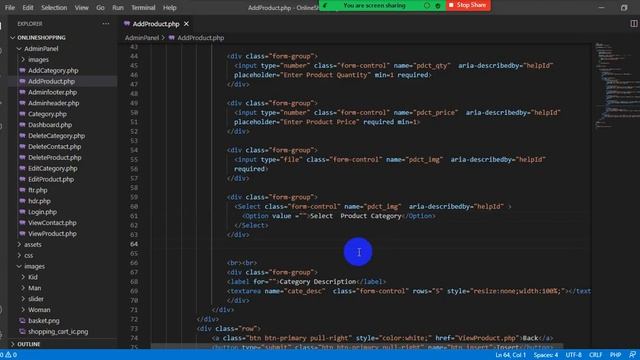Close the AddProduct.php tab

187,24
